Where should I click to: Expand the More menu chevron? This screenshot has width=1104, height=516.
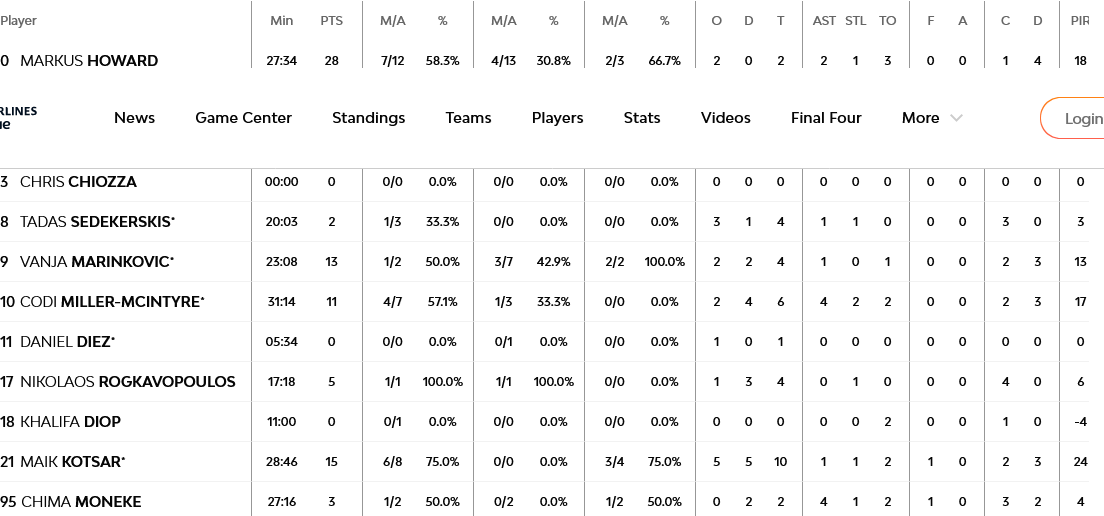pyautogui.click(x=956, y=118)
